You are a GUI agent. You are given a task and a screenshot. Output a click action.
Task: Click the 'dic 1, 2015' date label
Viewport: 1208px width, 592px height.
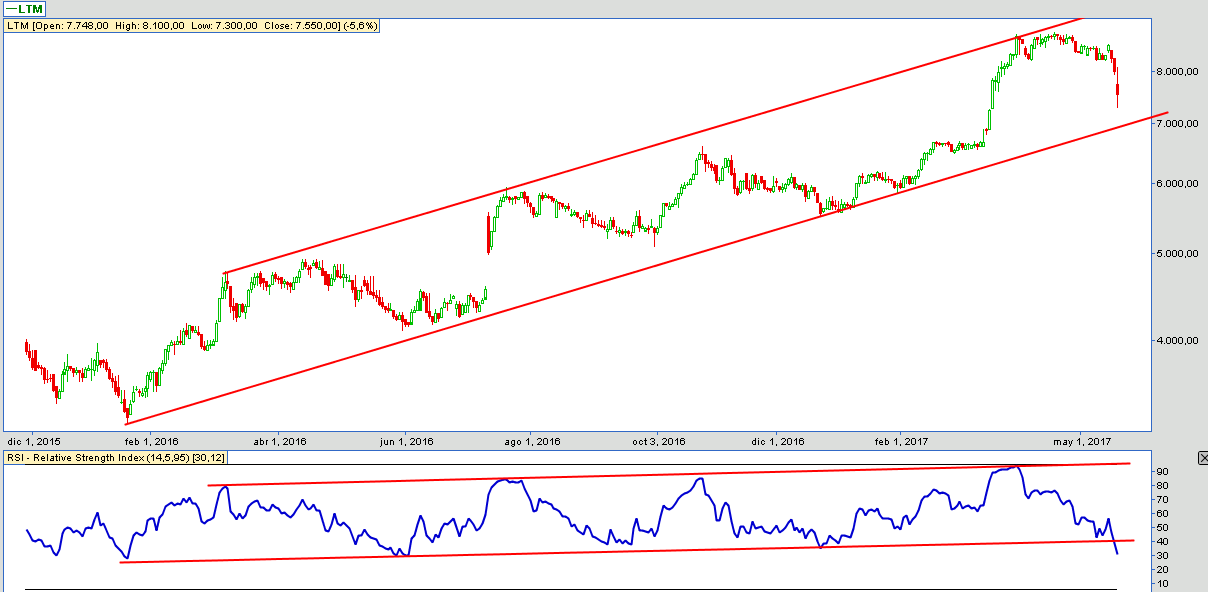point(33,441)
